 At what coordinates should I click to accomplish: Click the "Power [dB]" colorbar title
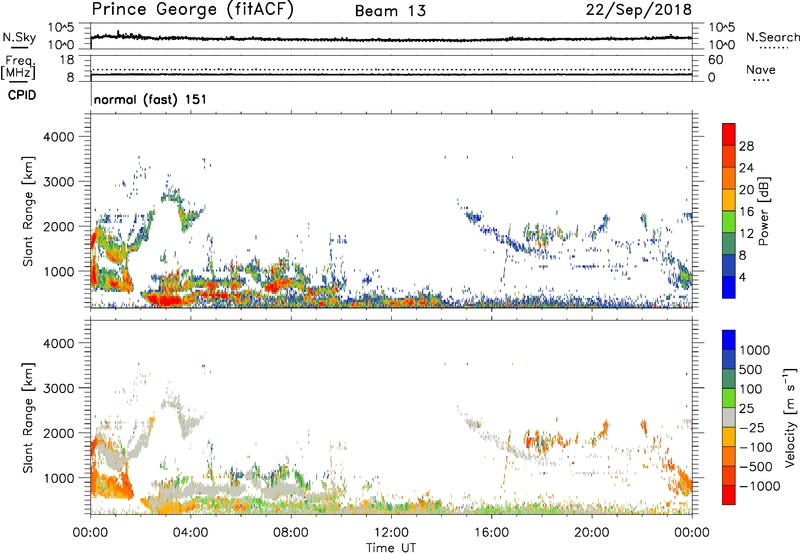point(763,211)
